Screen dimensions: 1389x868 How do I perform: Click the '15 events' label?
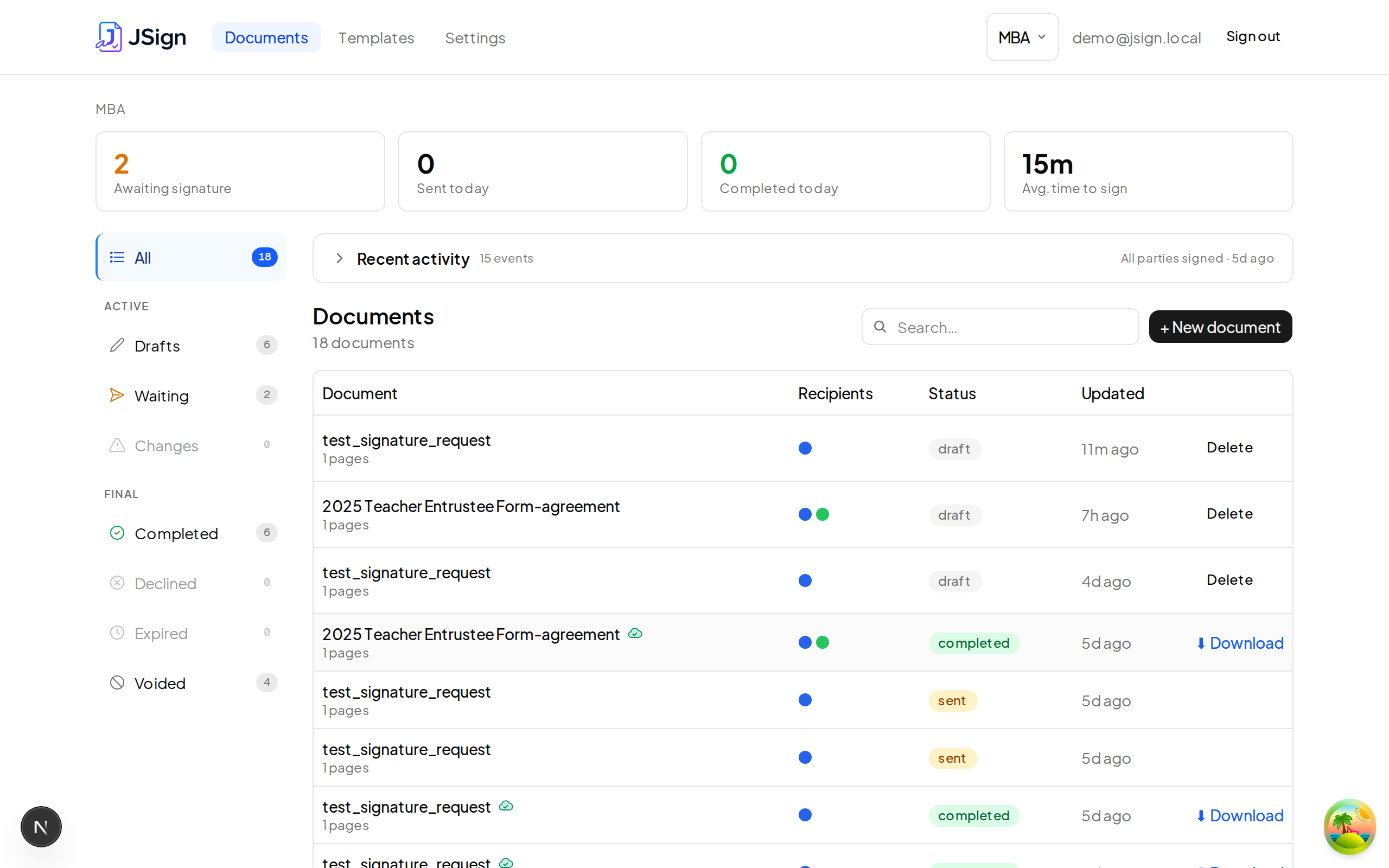506,258
